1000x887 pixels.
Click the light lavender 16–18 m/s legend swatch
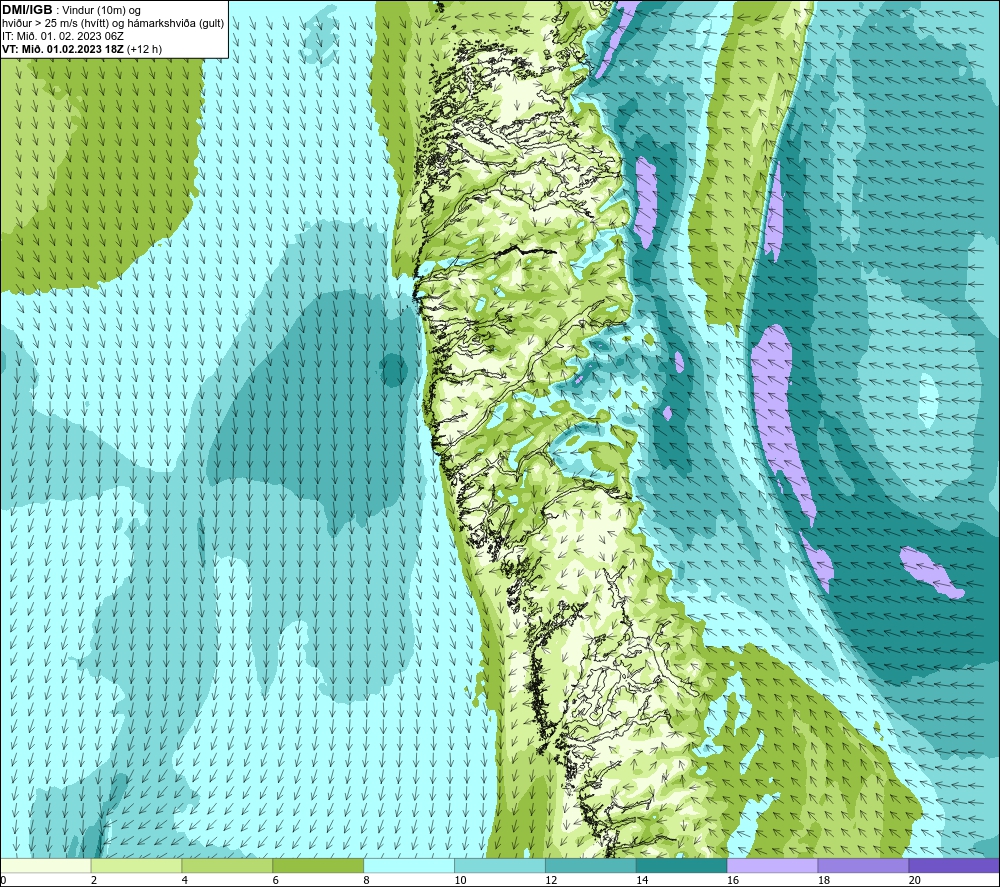coord(772,866)
